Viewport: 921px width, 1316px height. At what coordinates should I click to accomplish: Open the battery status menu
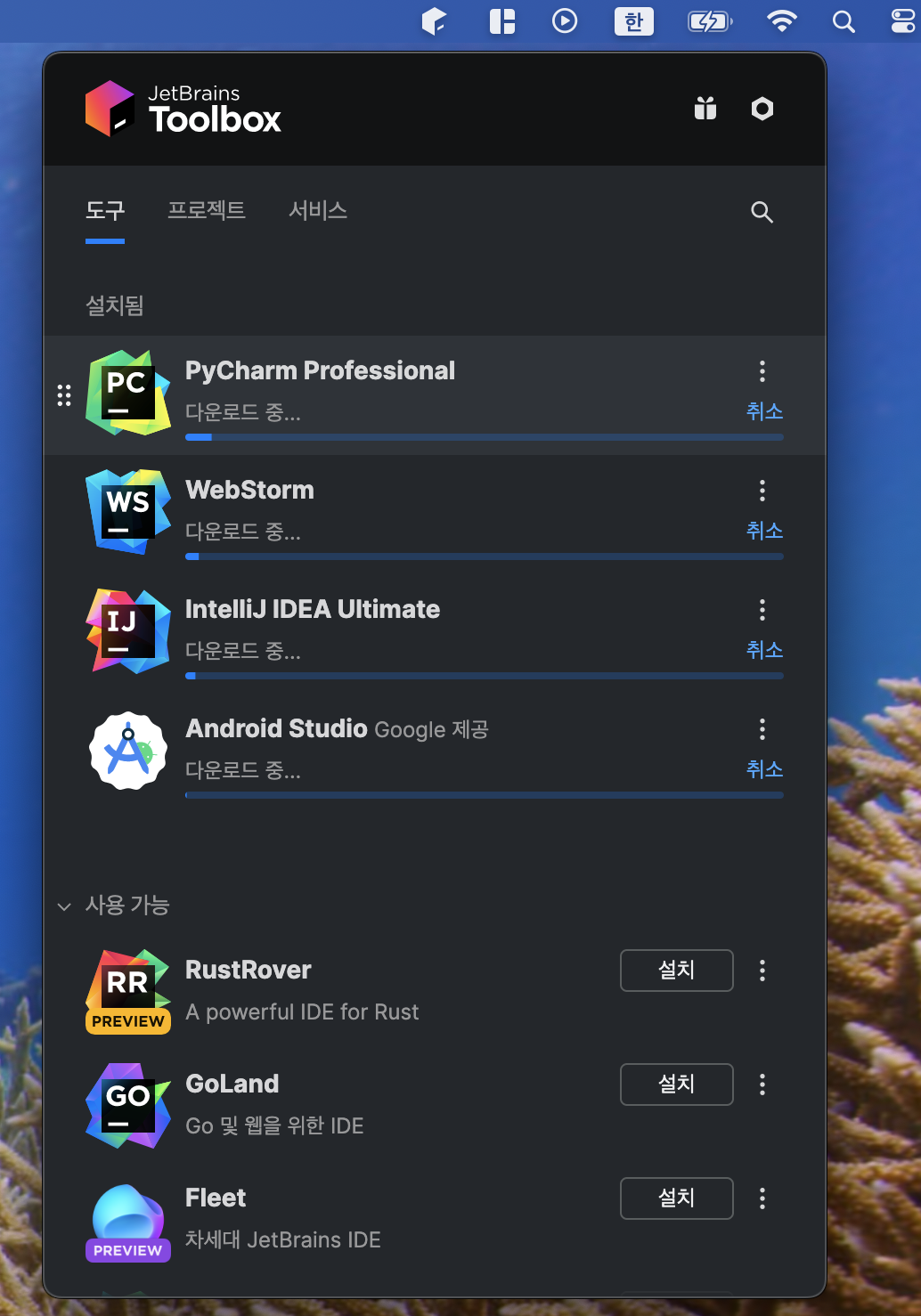(710, 20)
